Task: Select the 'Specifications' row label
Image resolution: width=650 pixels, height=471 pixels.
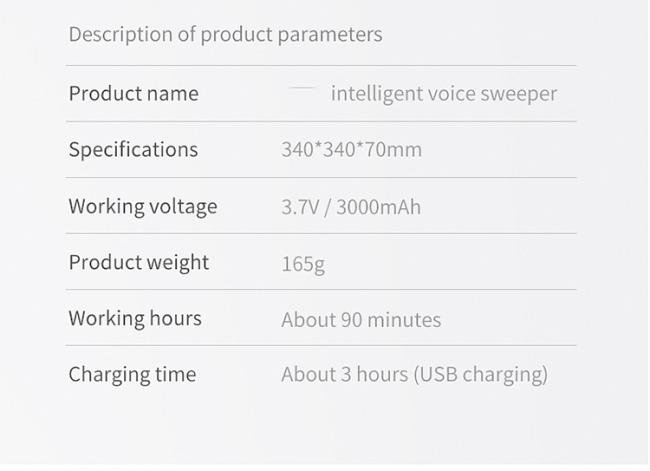Action: click(133, 150)
